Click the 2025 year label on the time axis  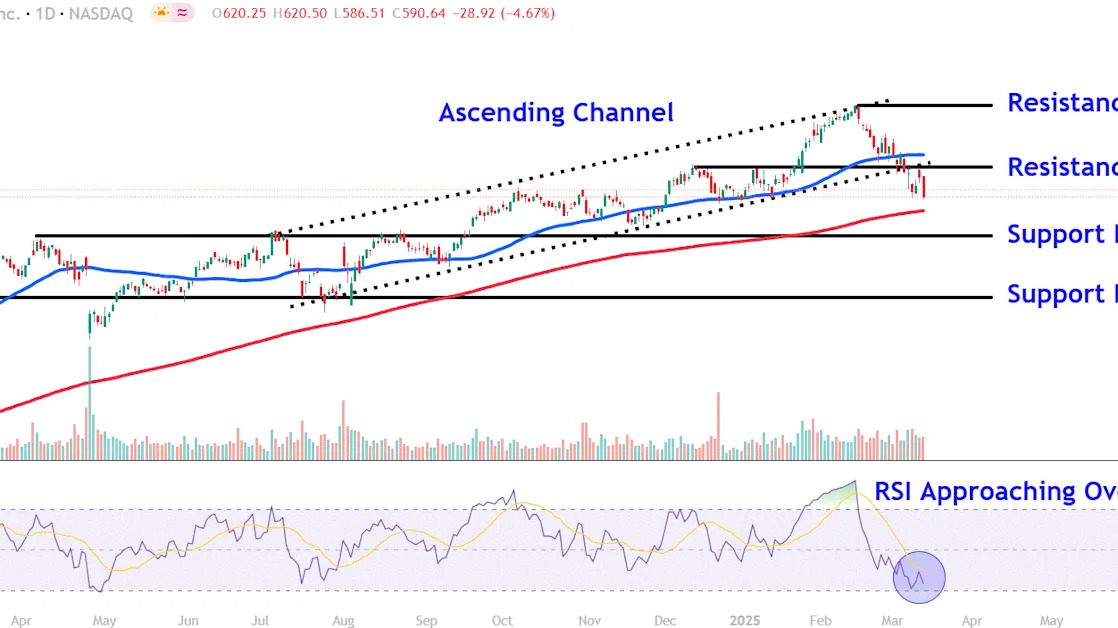pos(745,621)
